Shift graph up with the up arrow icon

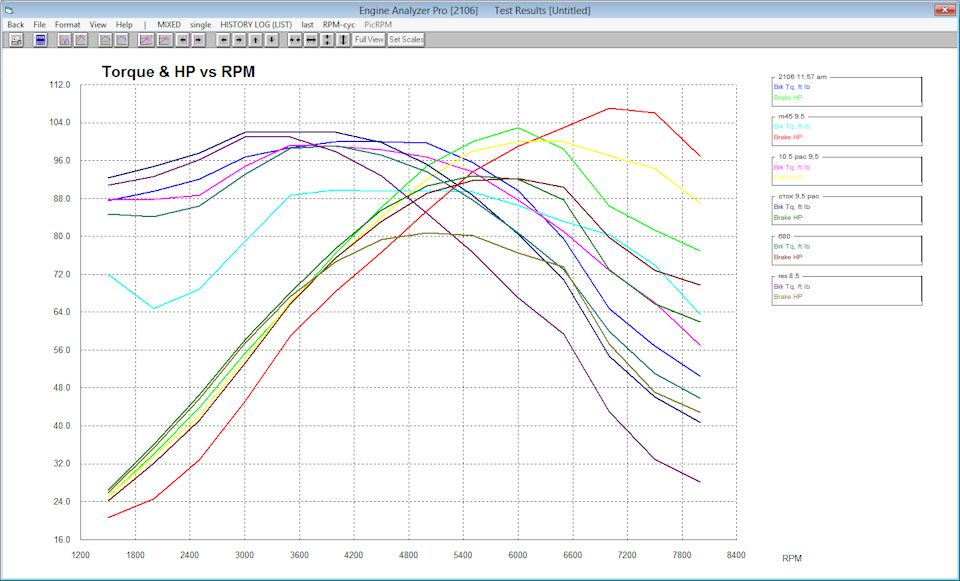255,40
